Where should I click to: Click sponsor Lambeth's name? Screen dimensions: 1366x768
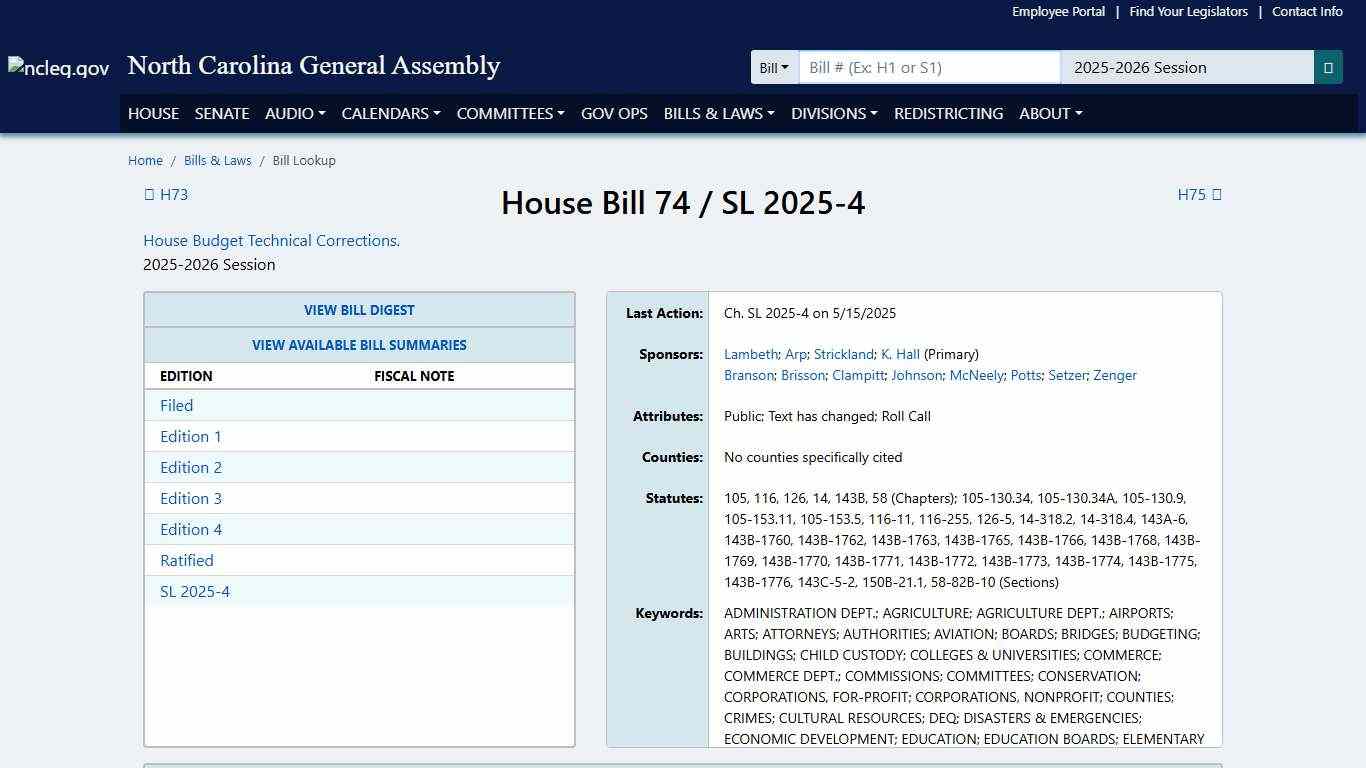click(x=750, y=354)
